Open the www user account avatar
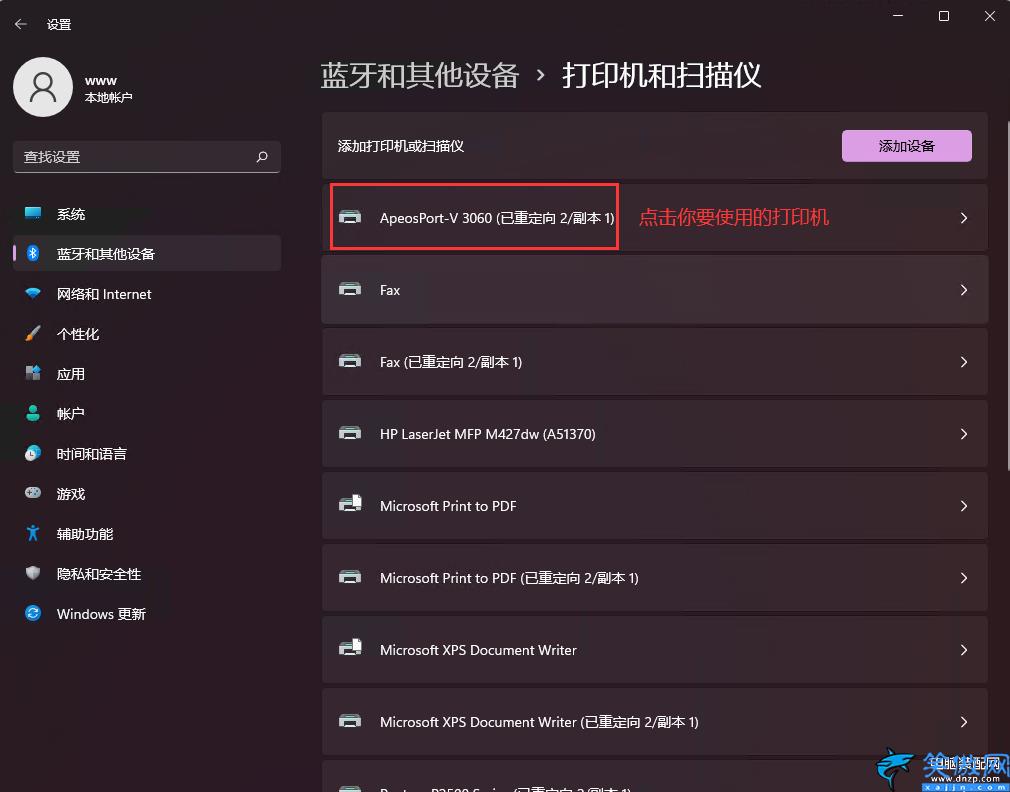Screen dimensions: 1010x792 [x=43, y=87]
